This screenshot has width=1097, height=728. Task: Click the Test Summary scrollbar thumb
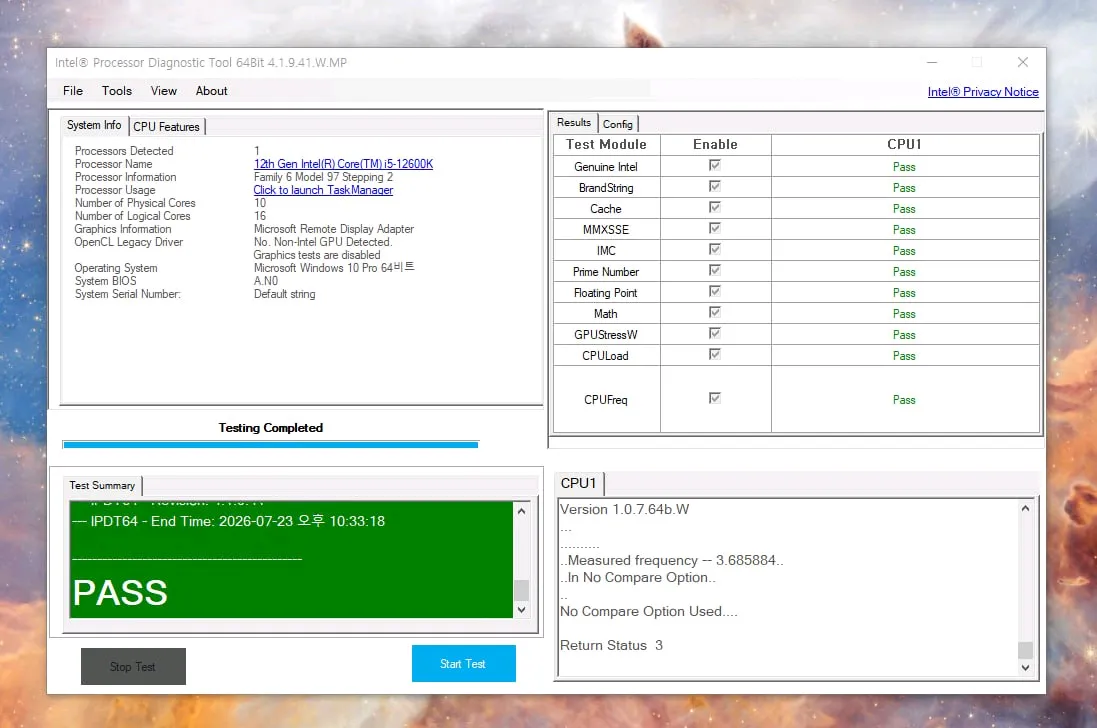521,590
